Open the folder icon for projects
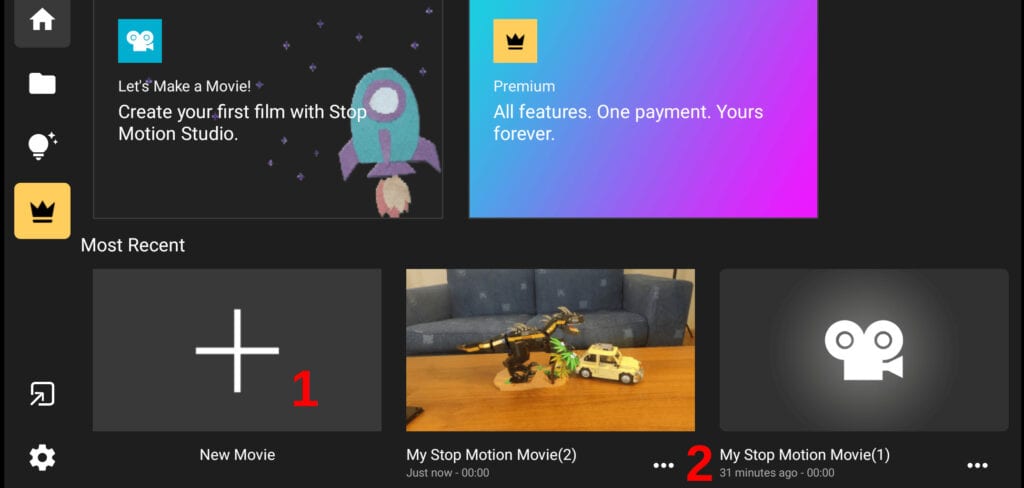1024x488 pixels. click(x=42, y=84)
